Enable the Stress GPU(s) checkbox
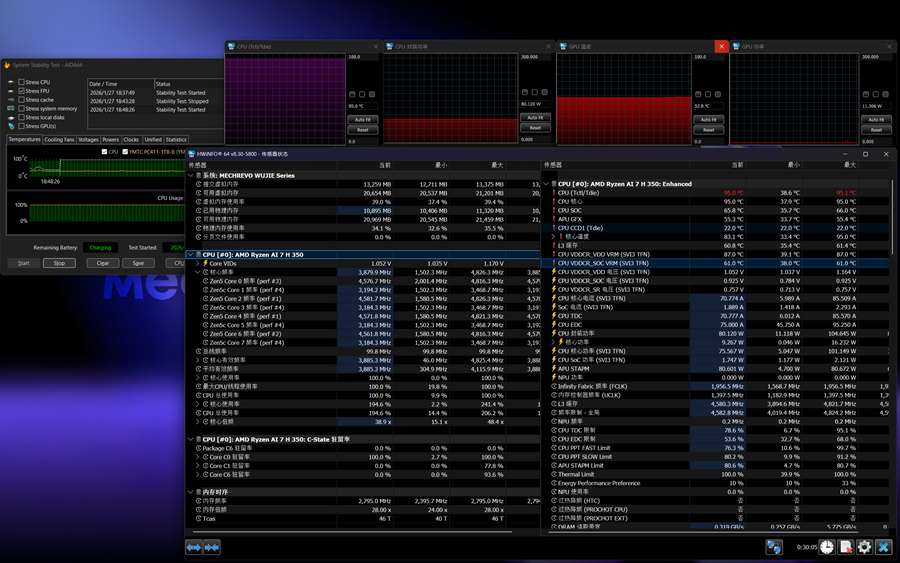Viewport: 900px width, 563px height. (21, 126)
